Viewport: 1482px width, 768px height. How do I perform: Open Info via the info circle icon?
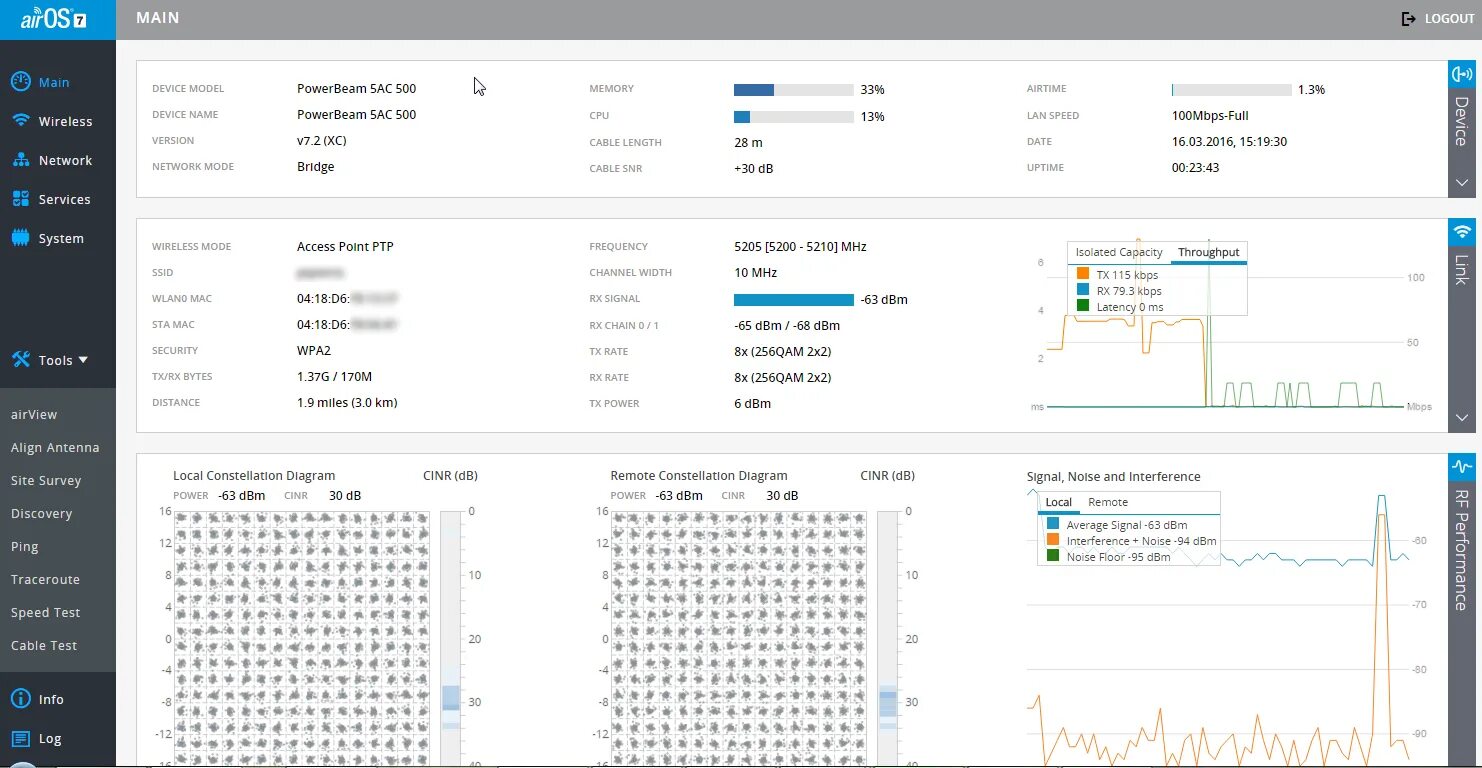pos(20,699)
